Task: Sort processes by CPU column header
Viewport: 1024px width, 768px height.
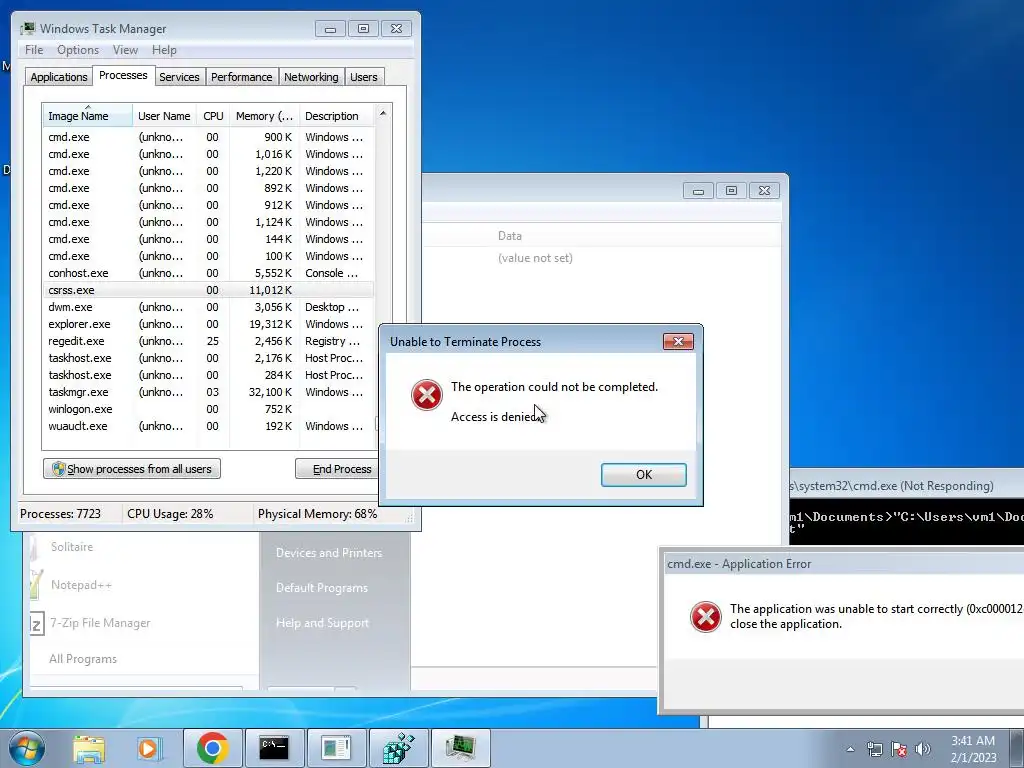Action: (x=214, y=116)
